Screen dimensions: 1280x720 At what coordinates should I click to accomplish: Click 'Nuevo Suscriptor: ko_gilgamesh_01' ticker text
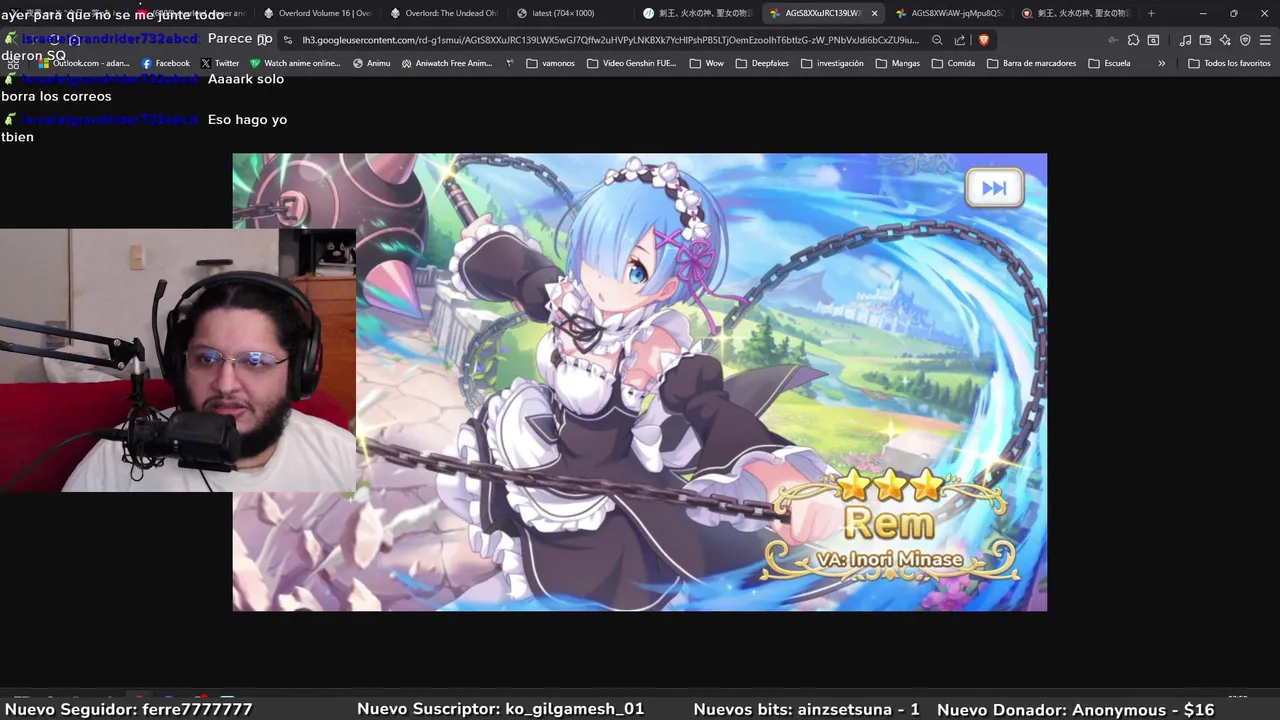coord(500,709)
